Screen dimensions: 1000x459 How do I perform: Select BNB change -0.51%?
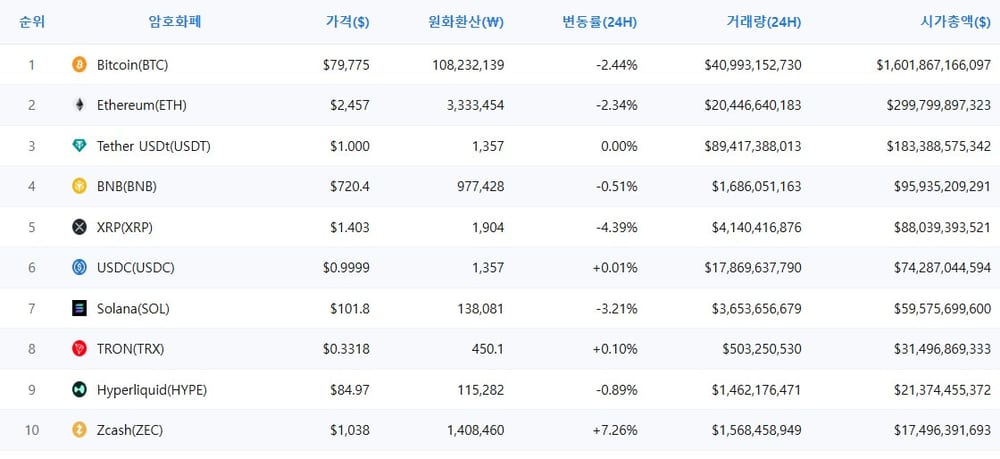[x=616, y=187]
